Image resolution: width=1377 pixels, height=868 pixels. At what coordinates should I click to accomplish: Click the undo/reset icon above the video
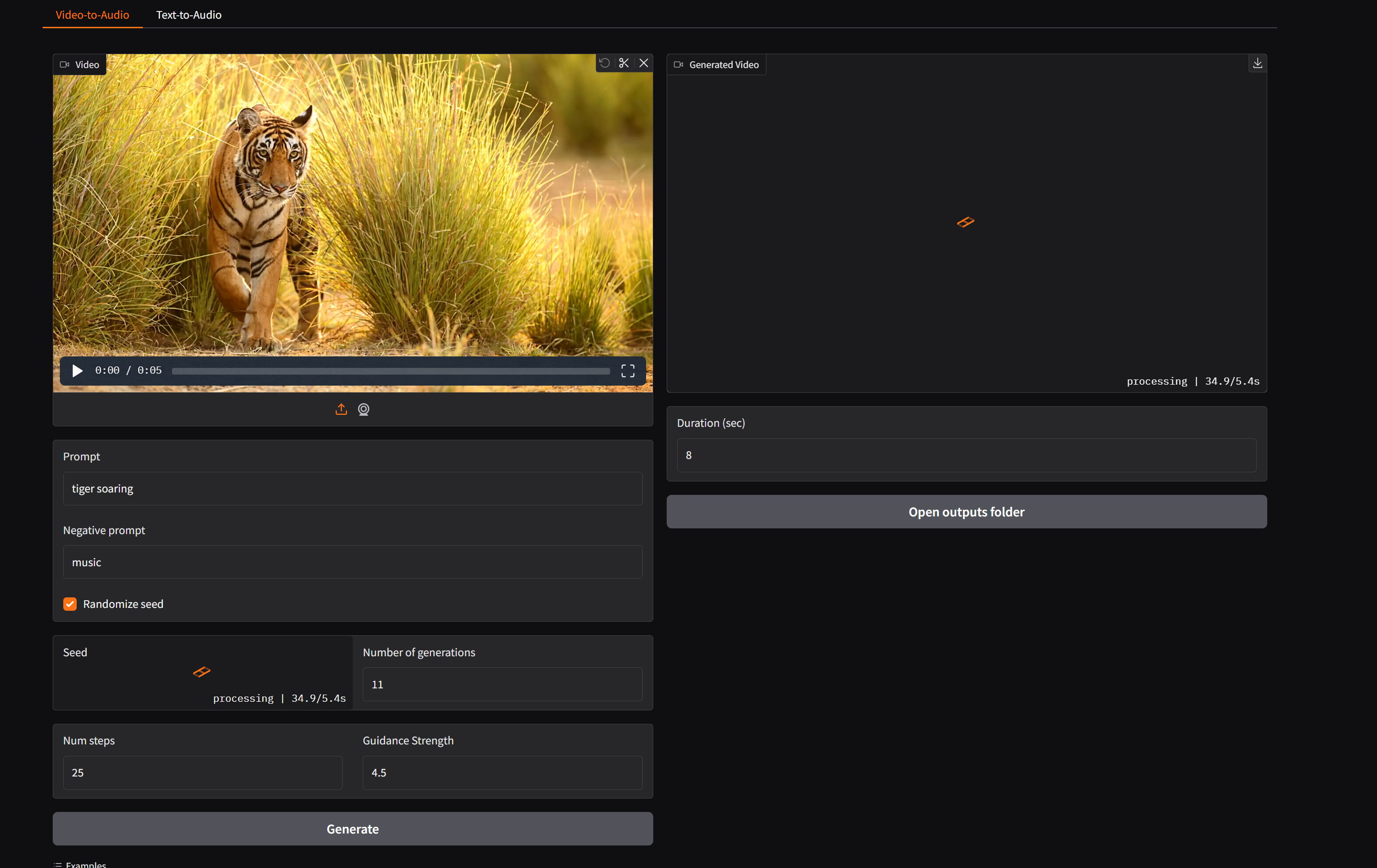pos(604,63)
